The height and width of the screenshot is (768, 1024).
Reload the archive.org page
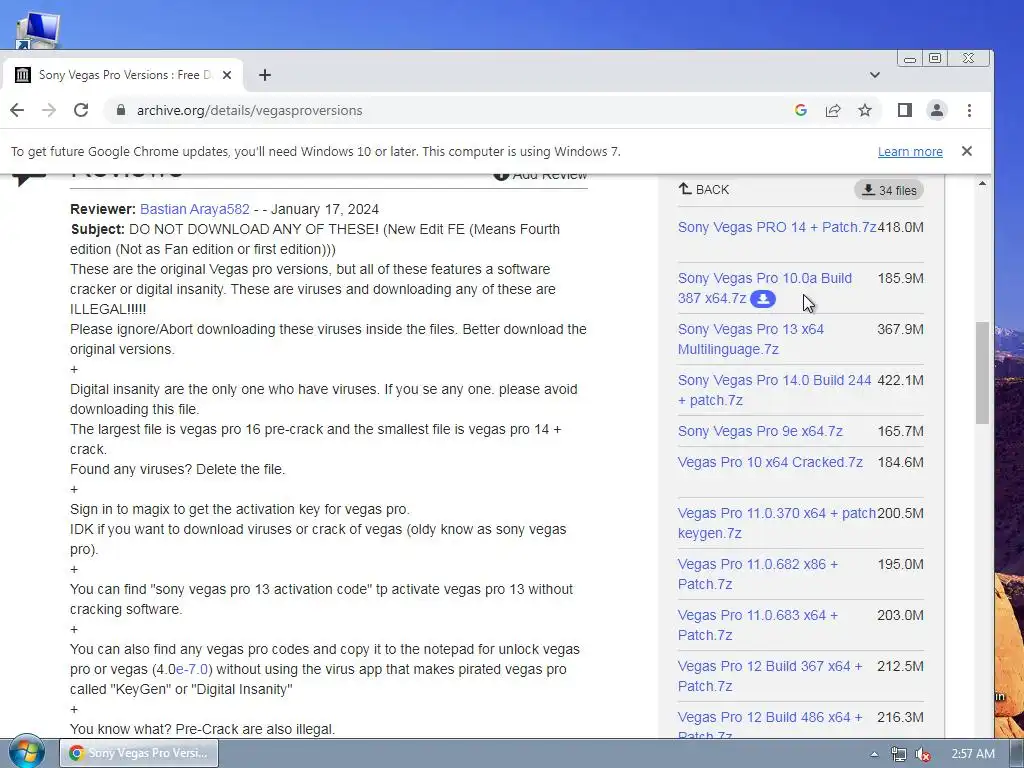[81, 110]
